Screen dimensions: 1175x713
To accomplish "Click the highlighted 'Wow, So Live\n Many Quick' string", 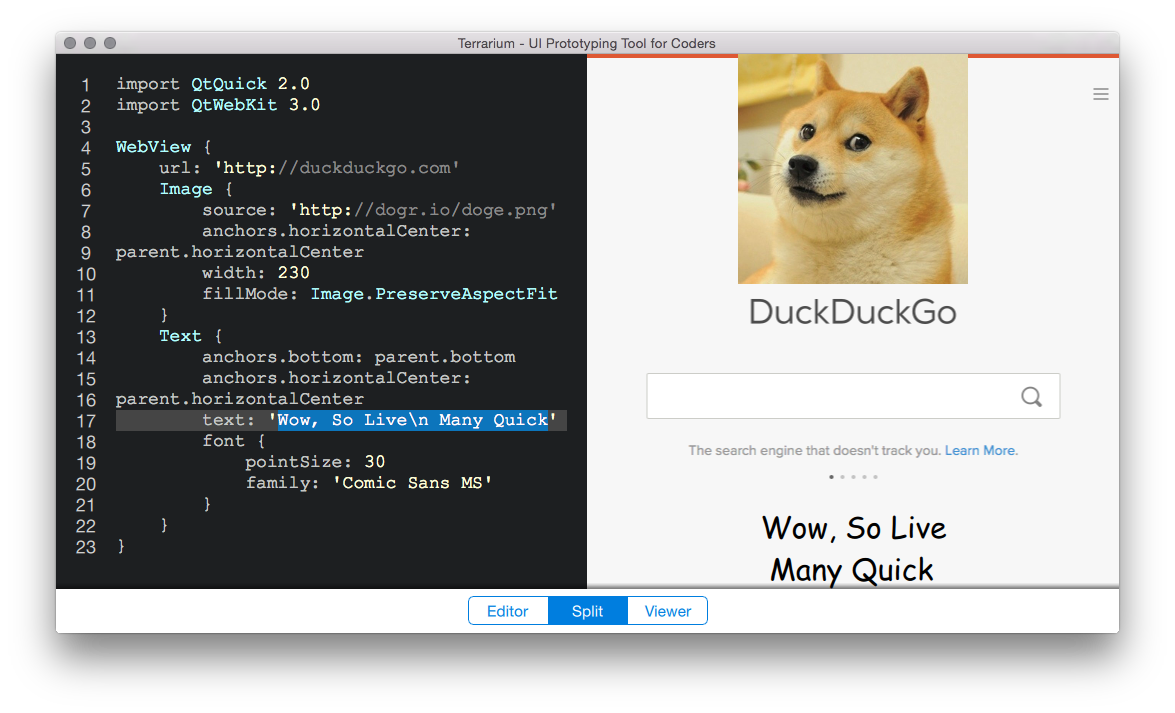I will point(413,420).
